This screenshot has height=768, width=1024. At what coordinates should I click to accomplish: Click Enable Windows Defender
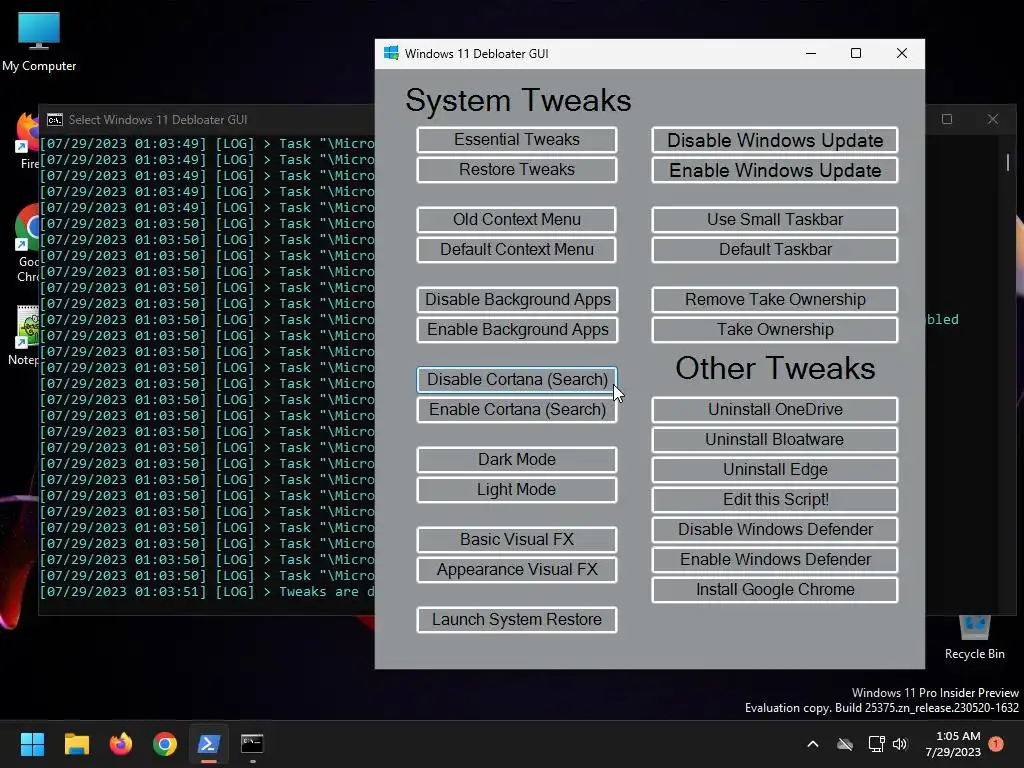[x=775, y=560]
